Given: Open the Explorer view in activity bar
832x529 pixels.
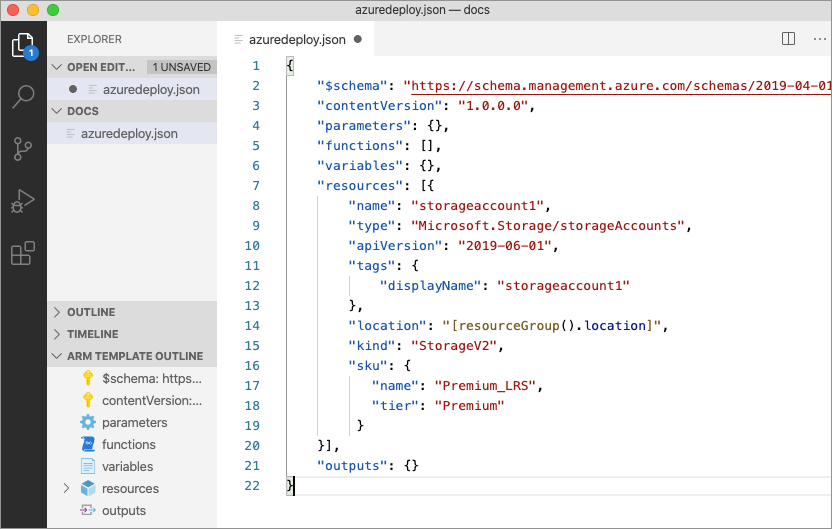Looking at the screenshot, I should [22, 46].
